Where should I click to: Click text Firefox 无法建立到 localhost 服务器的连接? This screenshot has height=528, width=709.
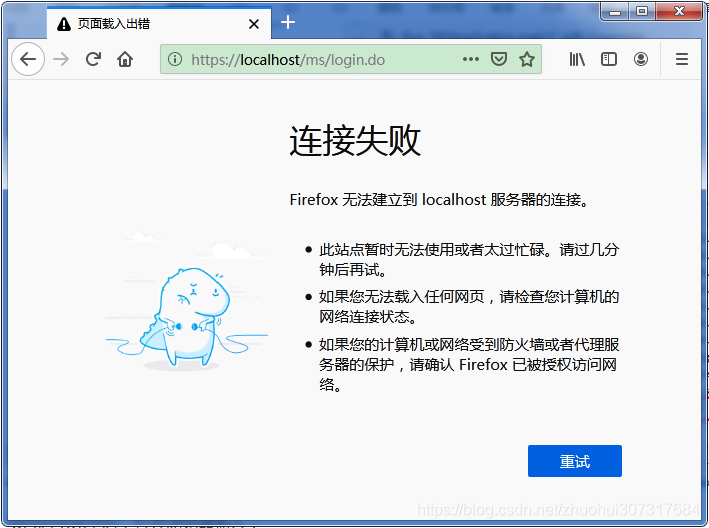pos(439,199)
